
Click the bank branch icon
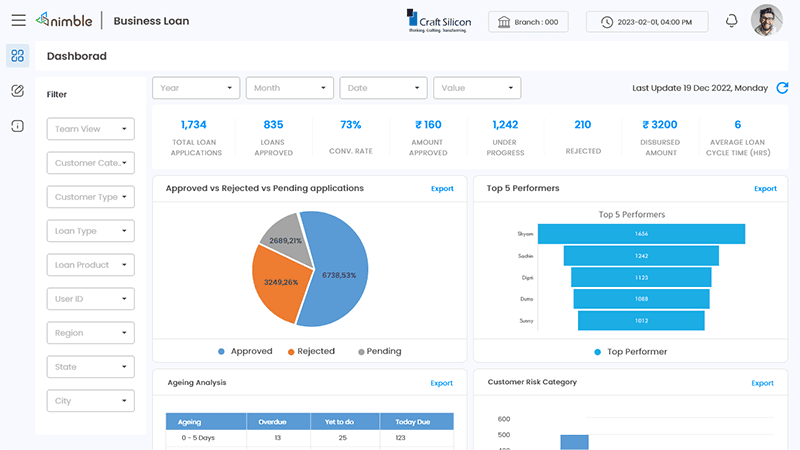(x=504, y=22)
